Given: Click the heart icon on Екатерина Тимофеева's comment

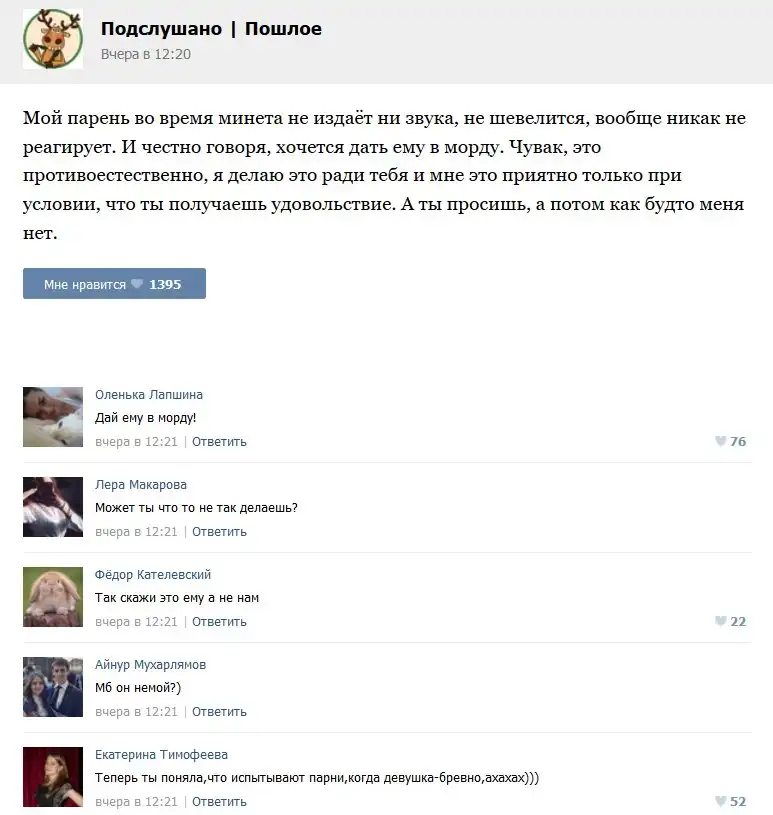Looking at the screenshot, I should coord(720,801).
